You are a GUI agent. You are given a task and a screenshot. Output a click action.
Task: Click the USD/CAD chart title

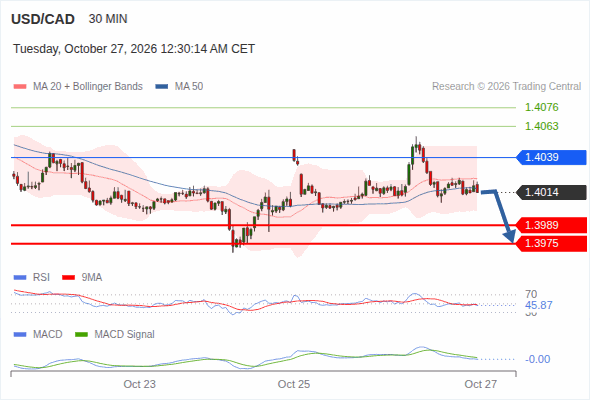tap(43, 19)
